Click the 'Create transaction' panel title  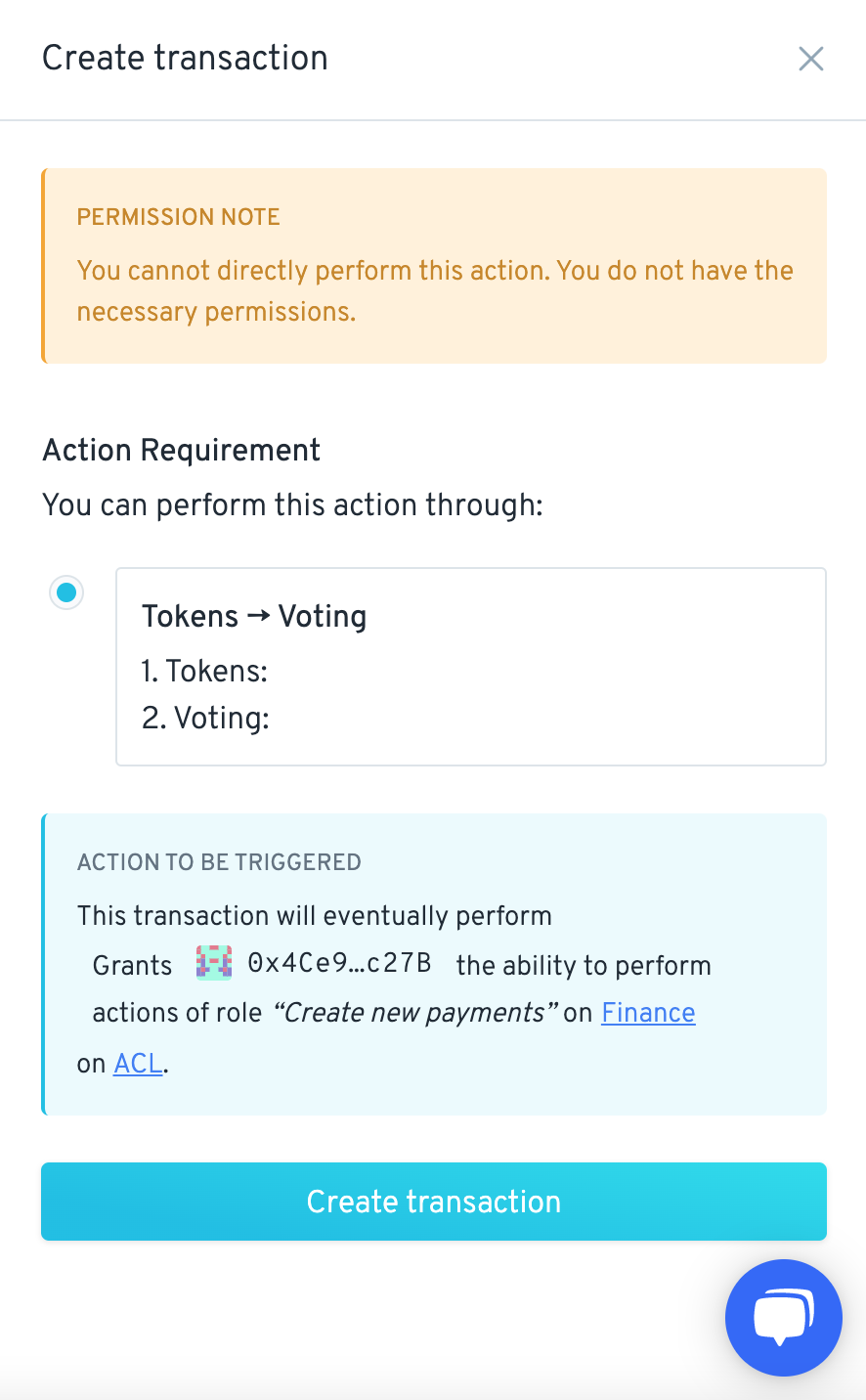pos(185,59)
